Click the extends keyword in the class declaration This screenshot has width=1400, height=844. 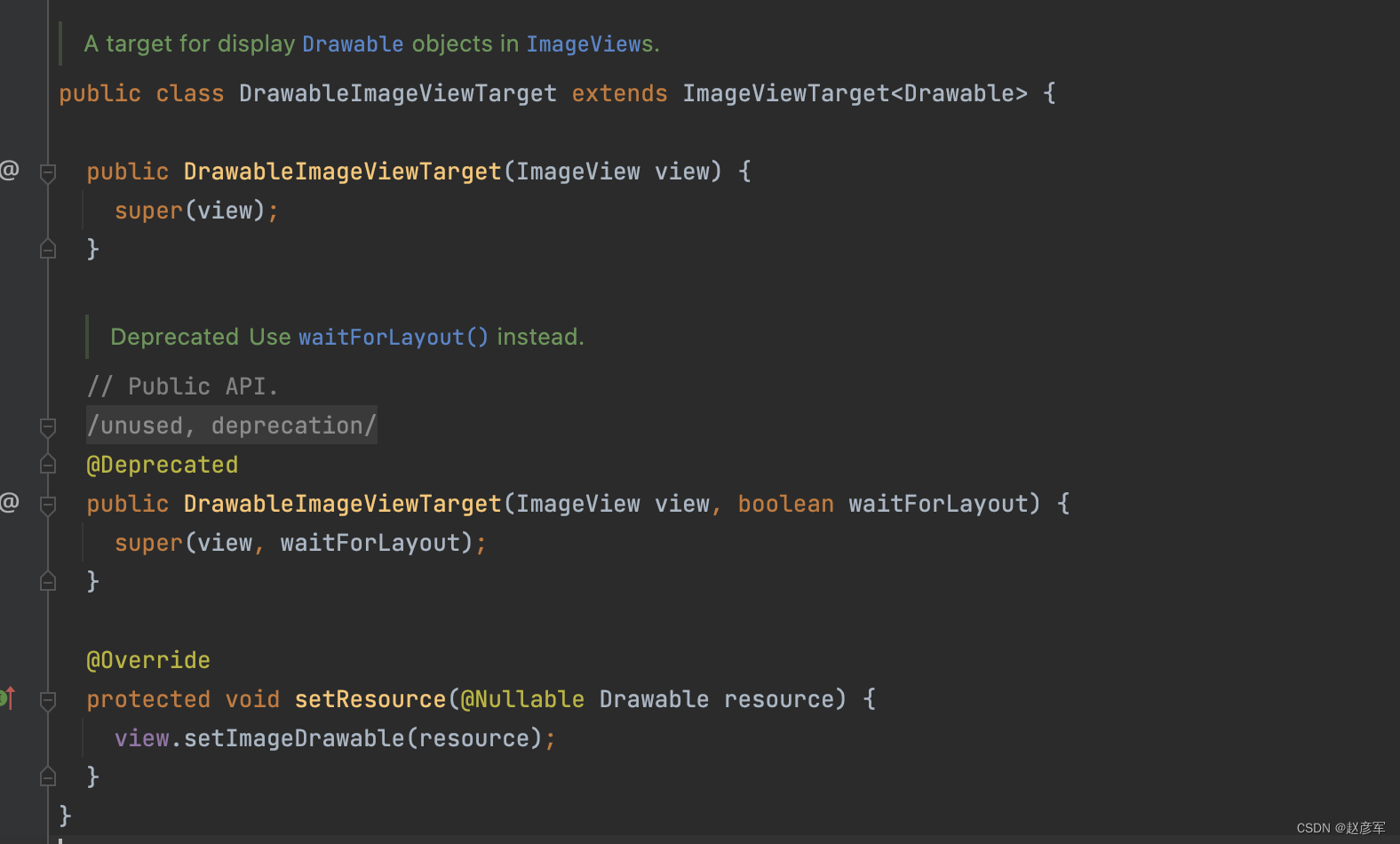pos(619,93)
